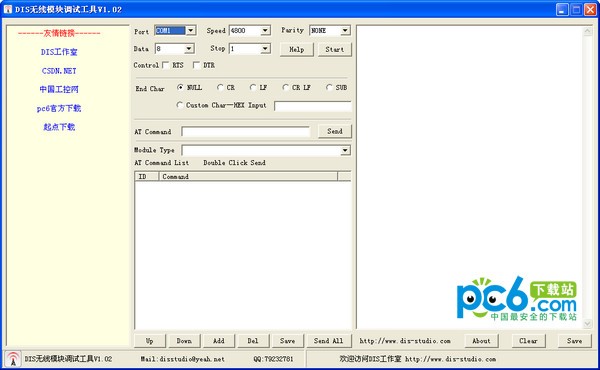The image size is (600, 370).
Task: Select CR LF end char option
Action: click(x=285, y=87)
